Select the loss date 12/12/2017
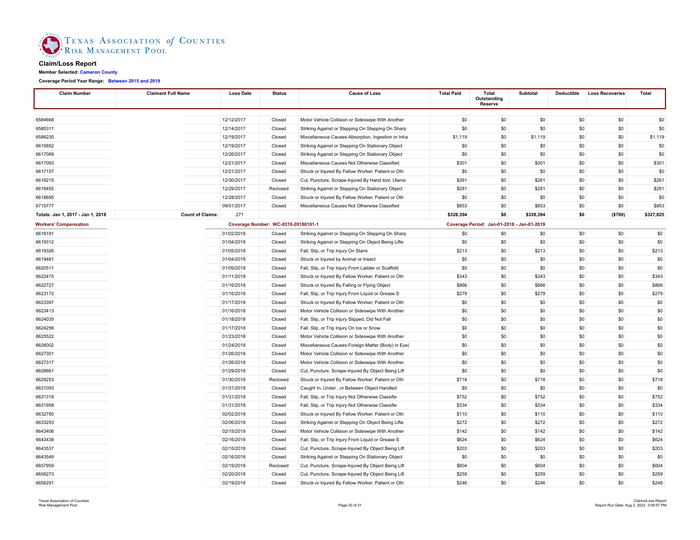 click(233, 120)
